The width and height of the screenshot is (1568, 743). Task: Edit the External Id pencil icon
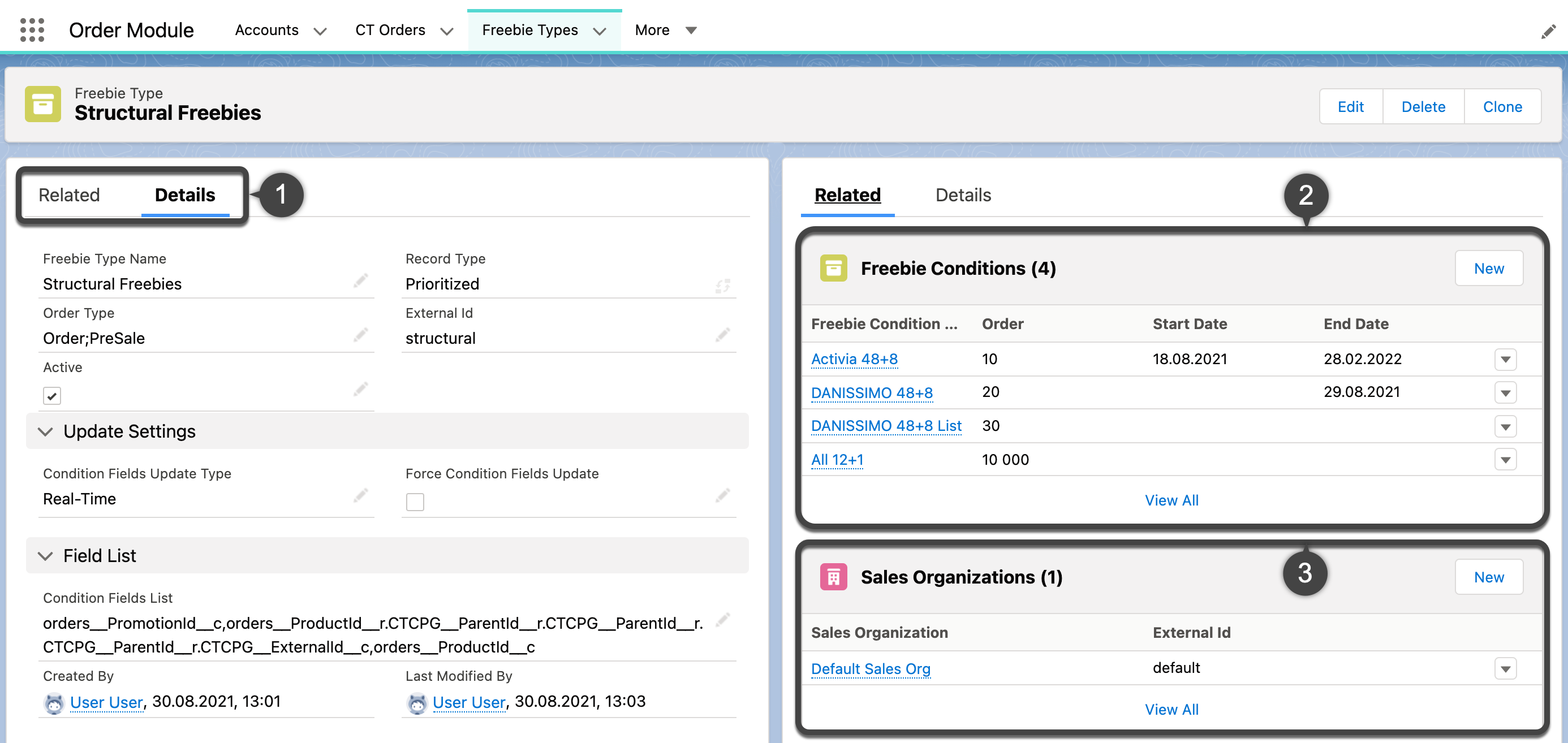pos(722,335)
